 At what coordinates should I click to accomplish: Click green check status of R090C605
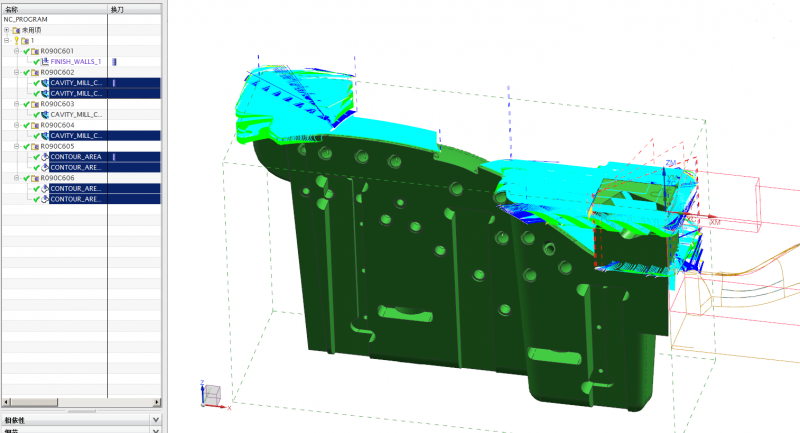(27, 146)
